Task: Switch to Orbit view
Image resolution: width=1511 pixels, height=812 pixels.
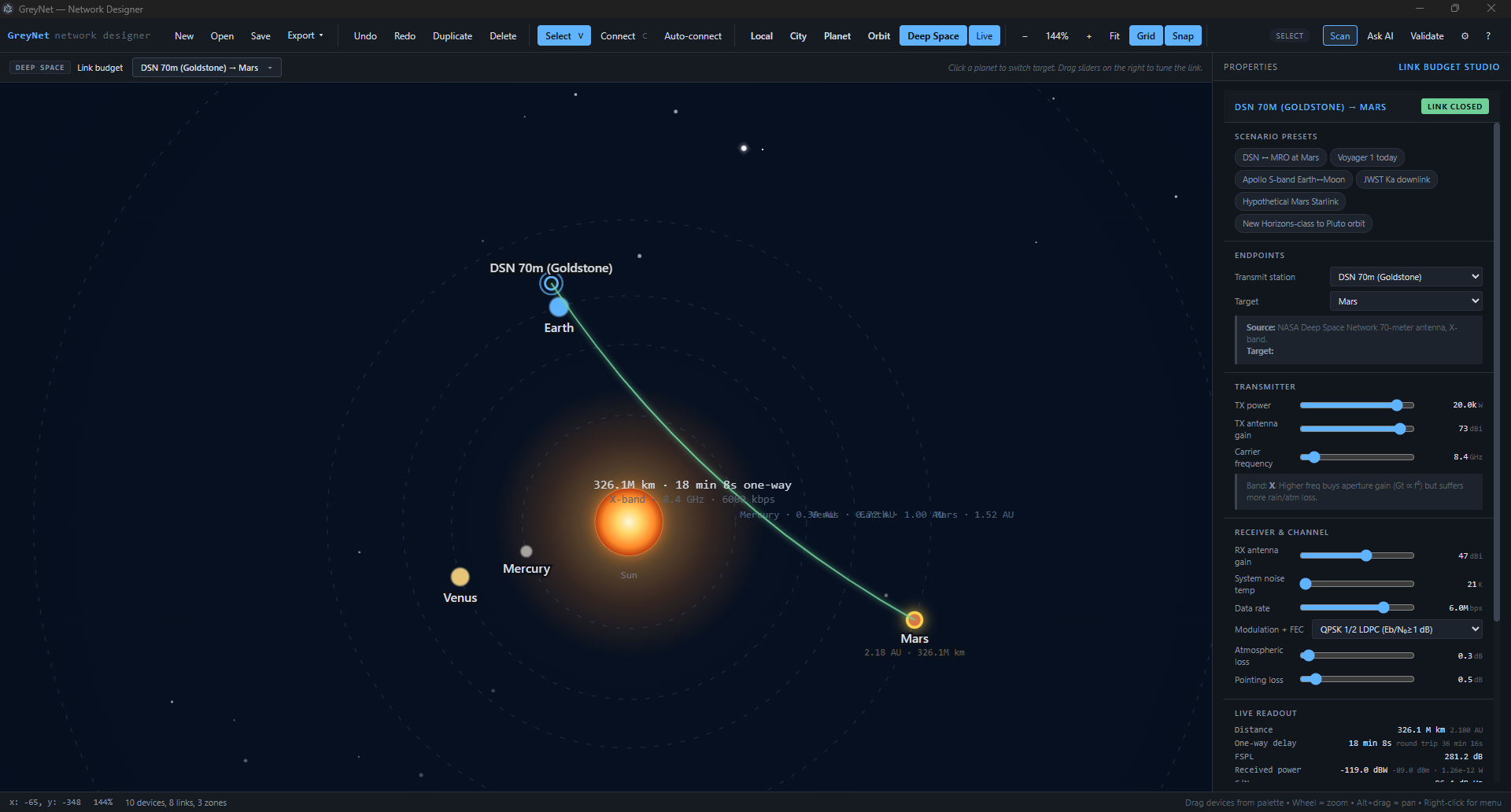Action: click(879, 36)
